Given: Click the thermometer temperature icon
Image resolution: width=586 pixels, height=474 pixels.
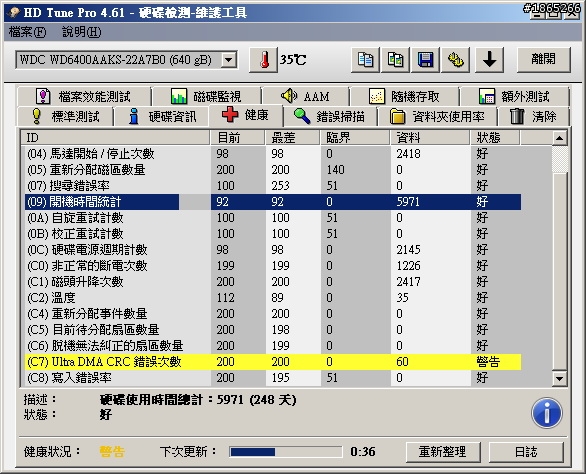Looking at the screenshot, I should 263,60.
